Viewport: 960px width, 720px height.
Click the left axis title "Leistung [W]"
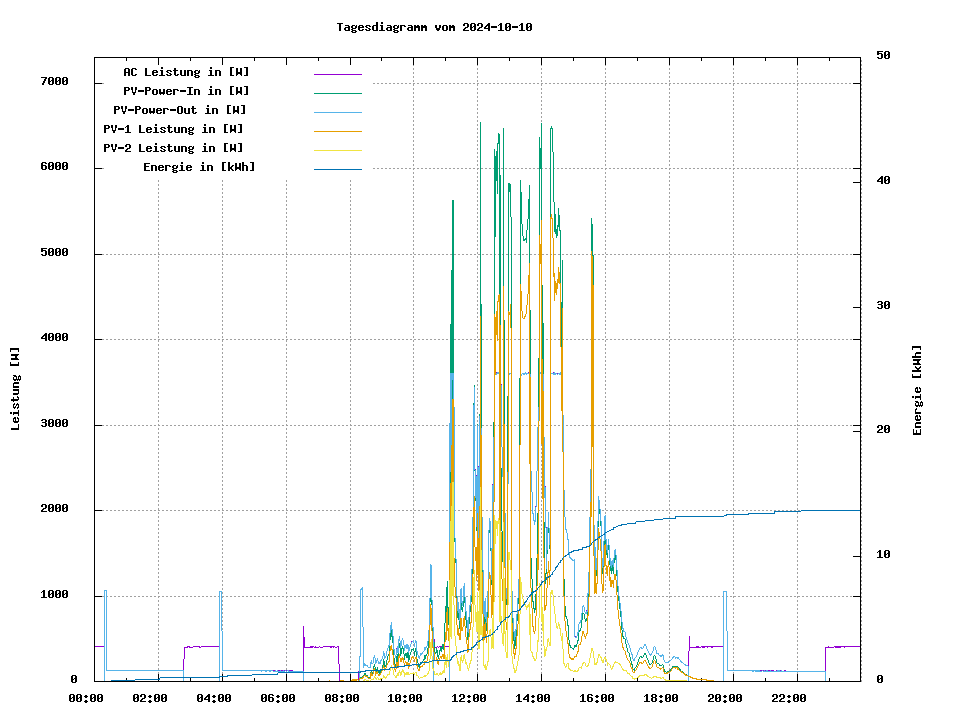(x=15, y=389)
